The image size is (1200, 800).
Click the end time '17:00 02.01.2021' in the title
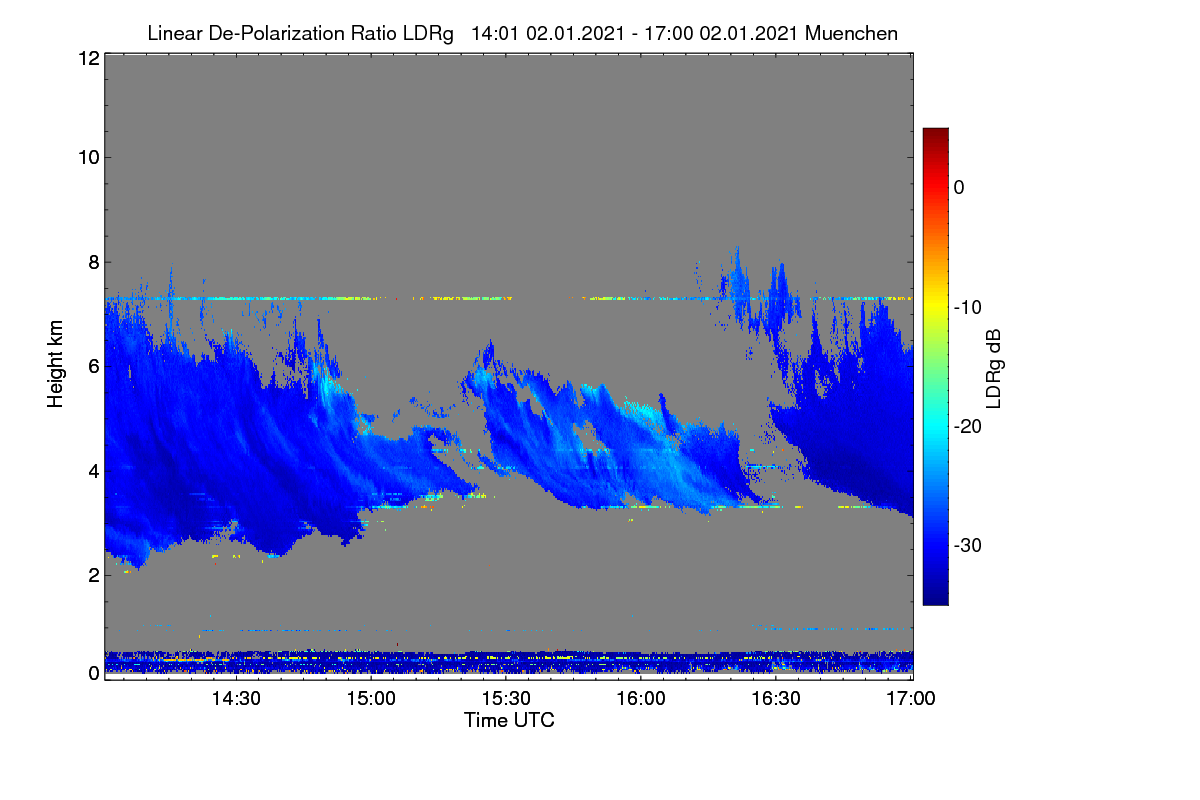(x=721, y=33)
